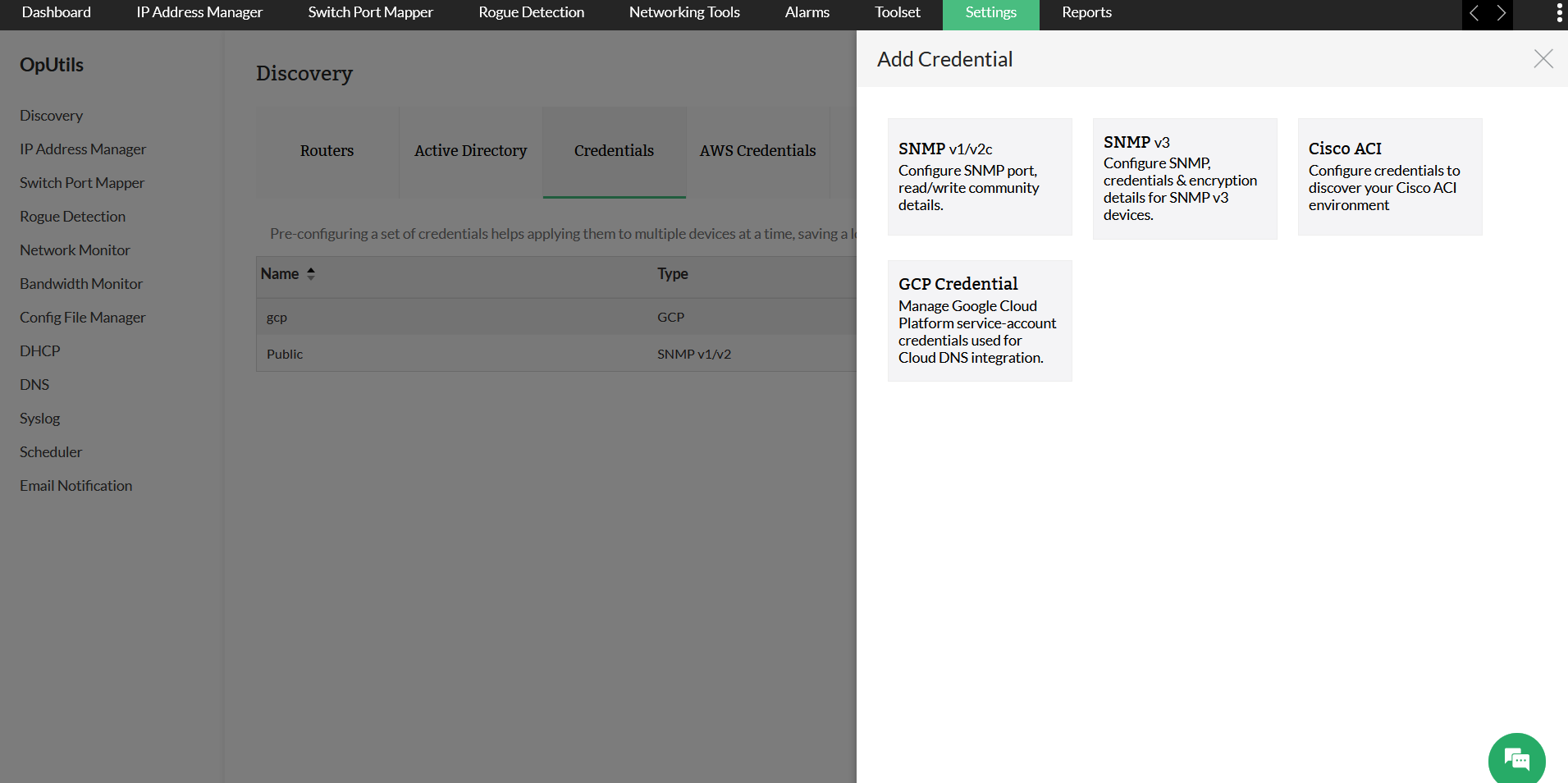Click the Type column header

coord(673,274)
